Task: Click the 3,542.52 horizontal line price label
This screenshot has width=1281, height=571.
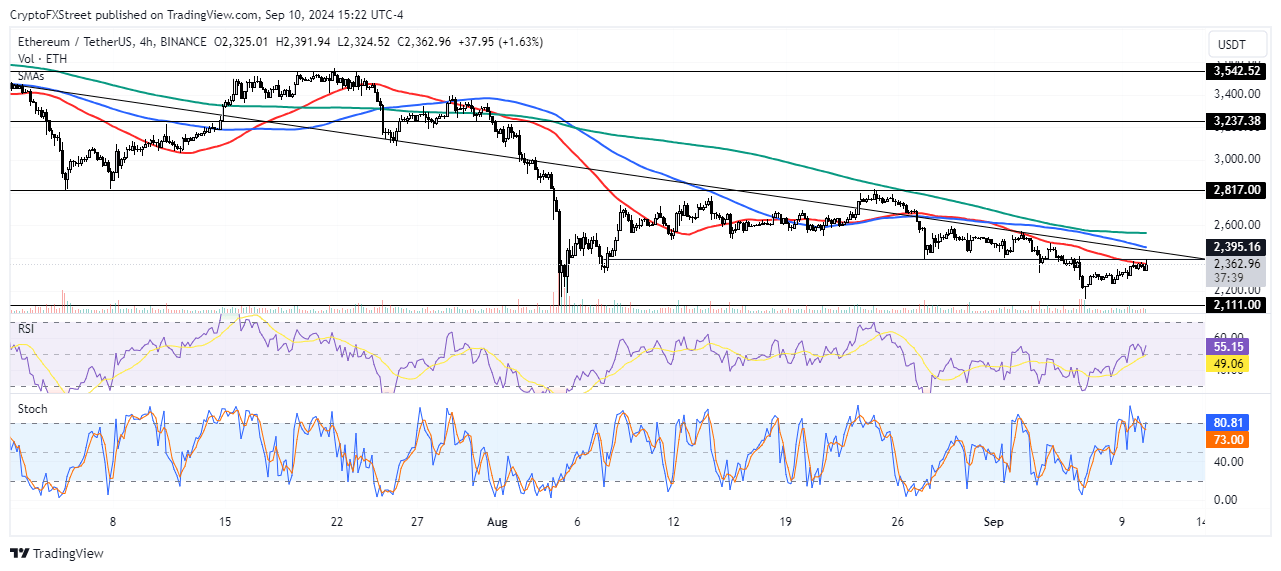Action: (x=1236, y=71)
